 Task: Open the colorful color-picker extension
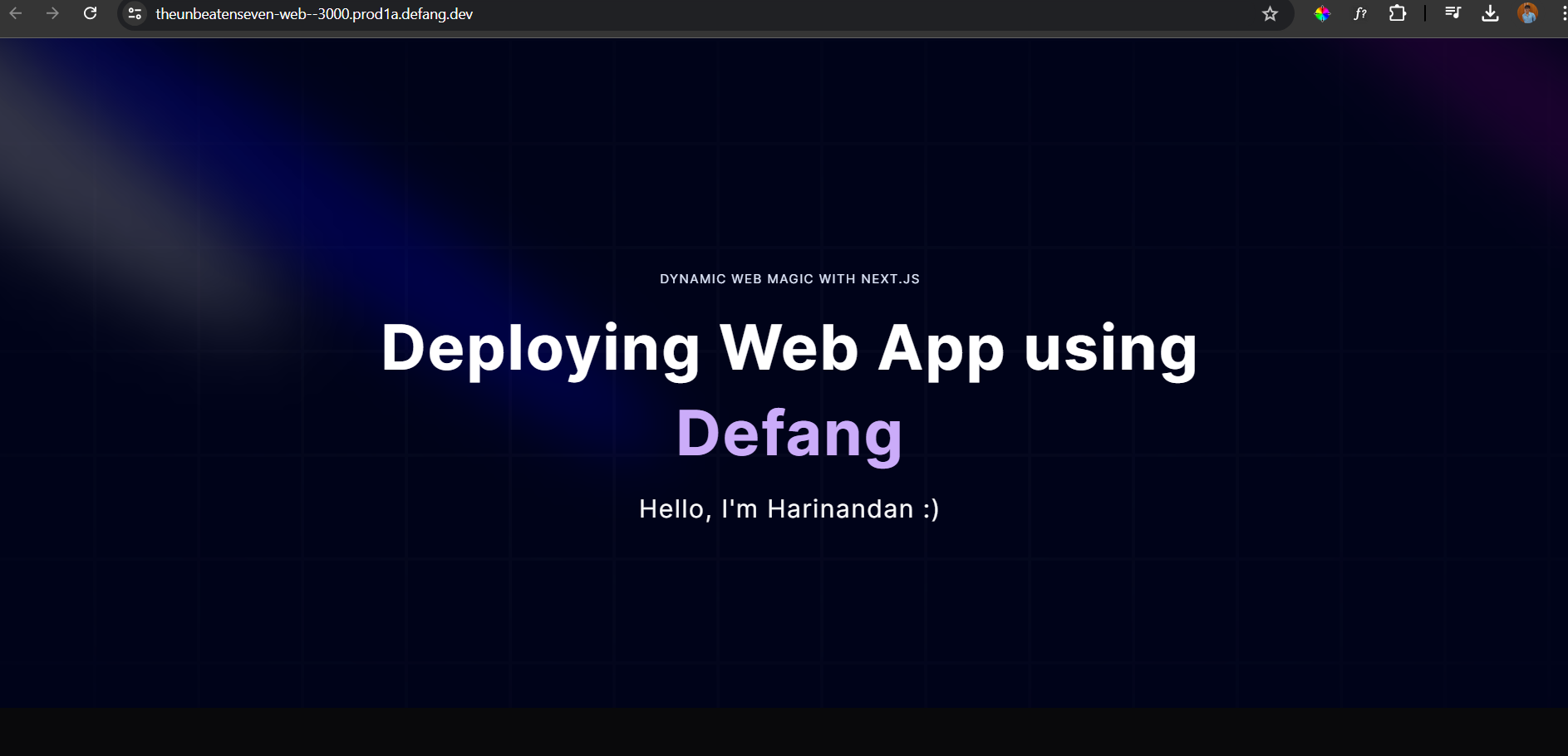[1322, 14]
